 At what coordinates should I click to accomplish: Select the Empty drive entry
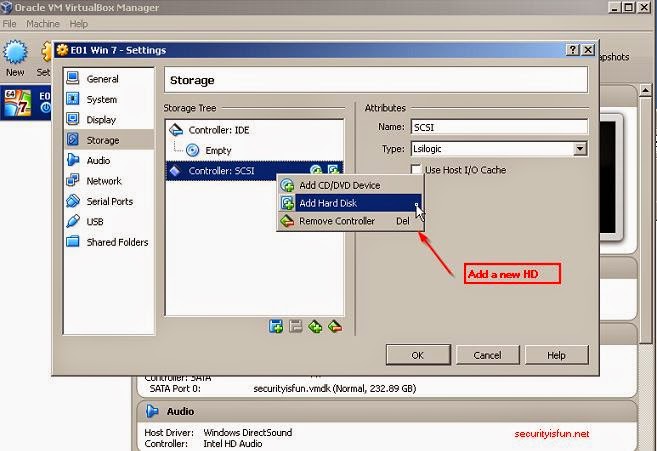click(x=254, y=150)
